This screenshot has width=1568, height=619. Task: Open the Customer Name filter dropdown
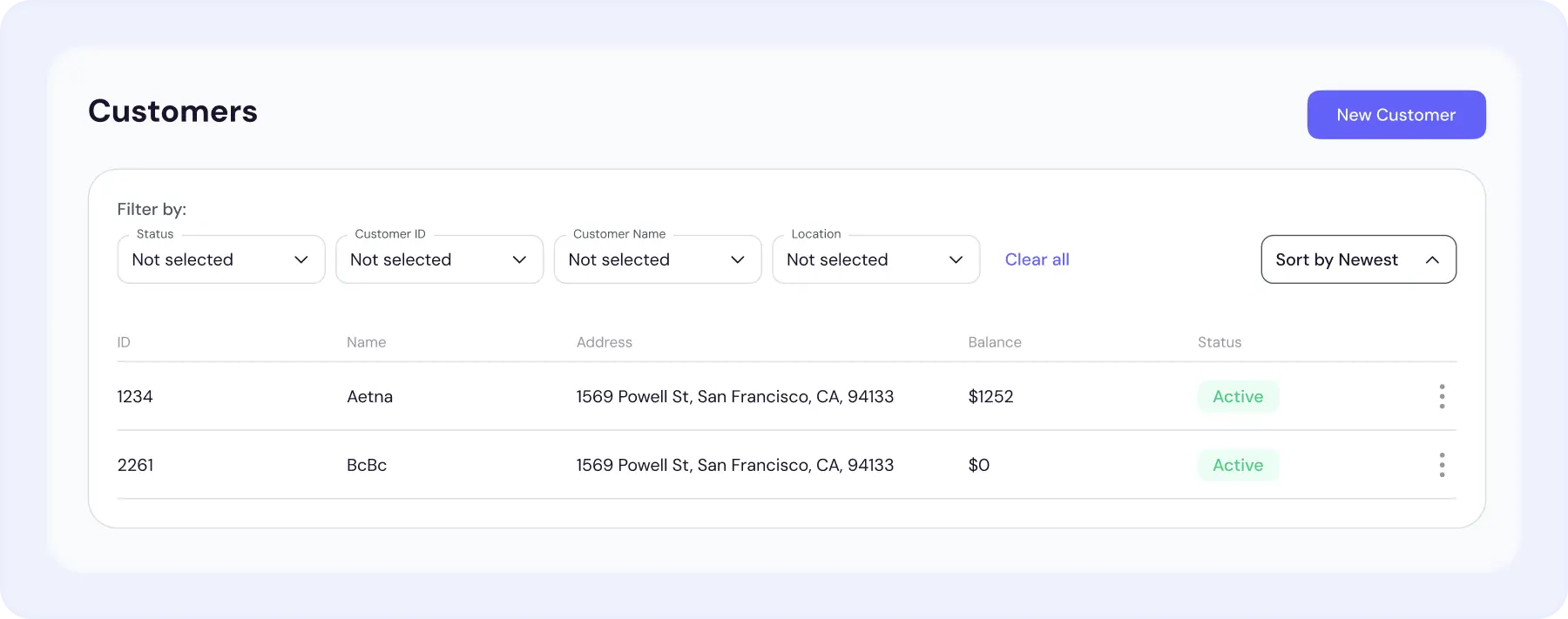658,259
